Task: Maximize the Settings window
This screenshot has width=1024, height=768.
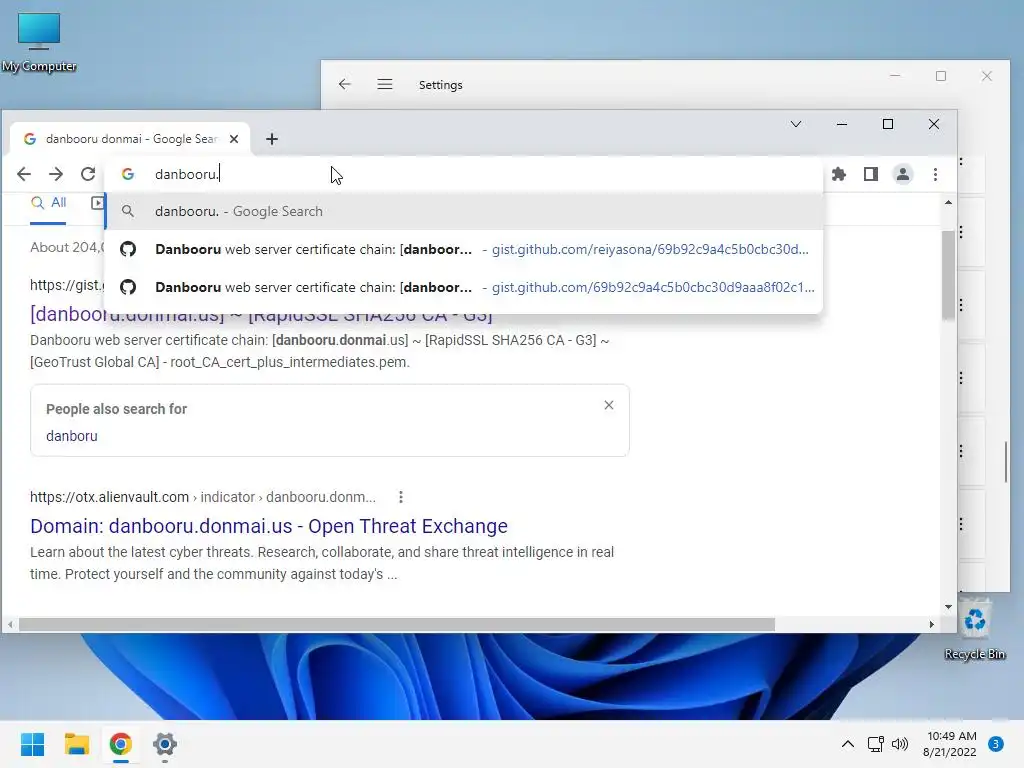Action: (x=941, y=76)
